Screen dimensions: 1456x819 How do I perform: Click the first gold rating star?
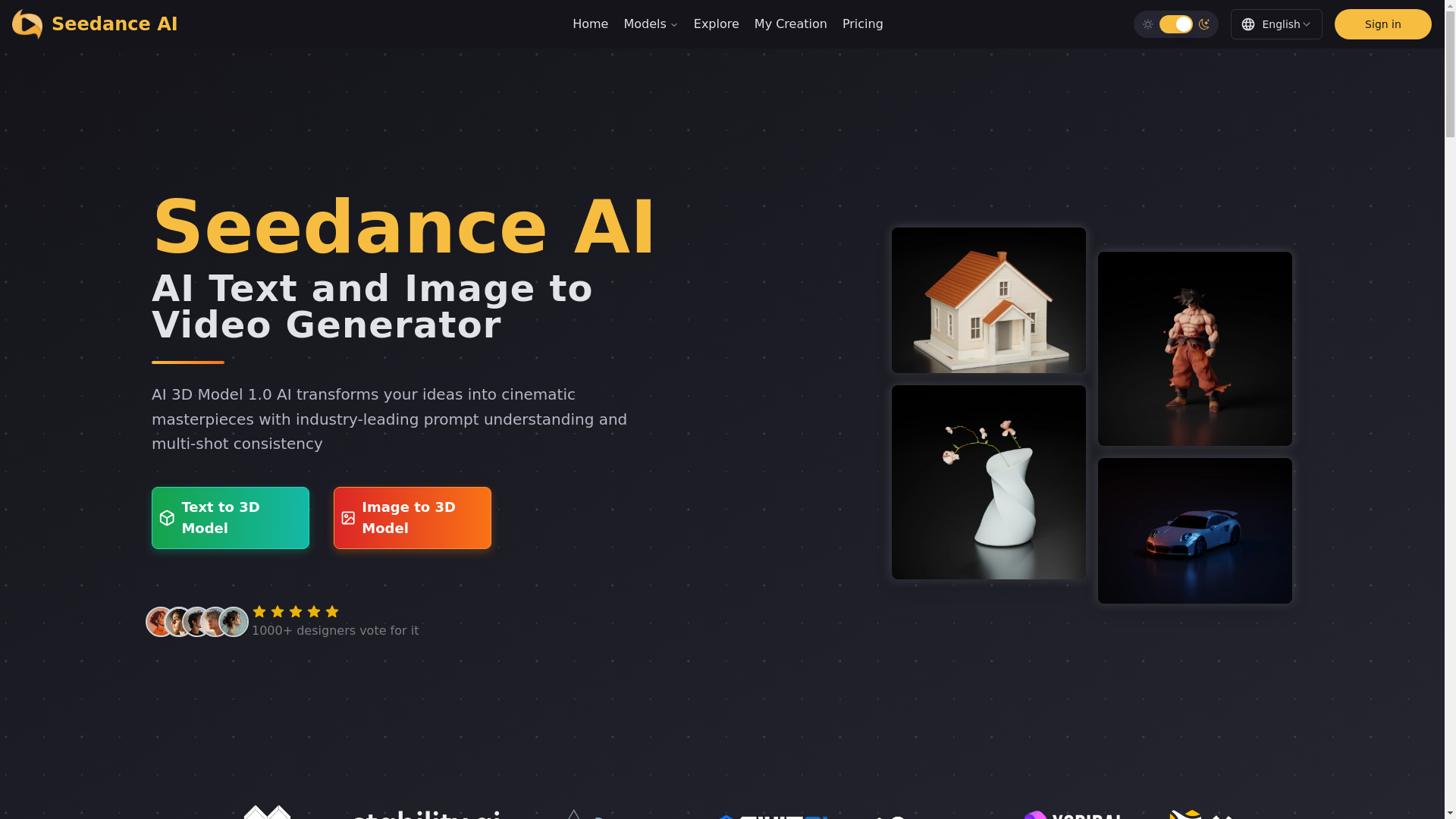coord(259,611)
